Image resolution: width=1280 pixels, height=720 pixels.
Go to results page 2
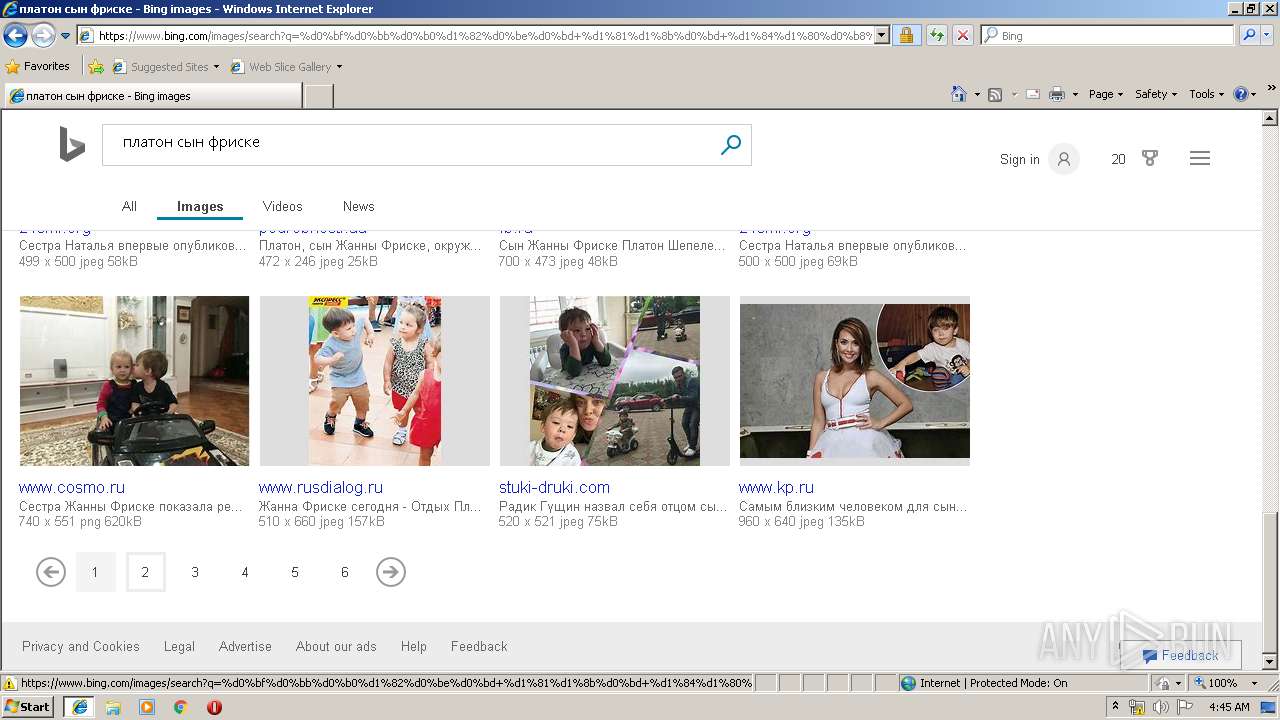(145, 572)
